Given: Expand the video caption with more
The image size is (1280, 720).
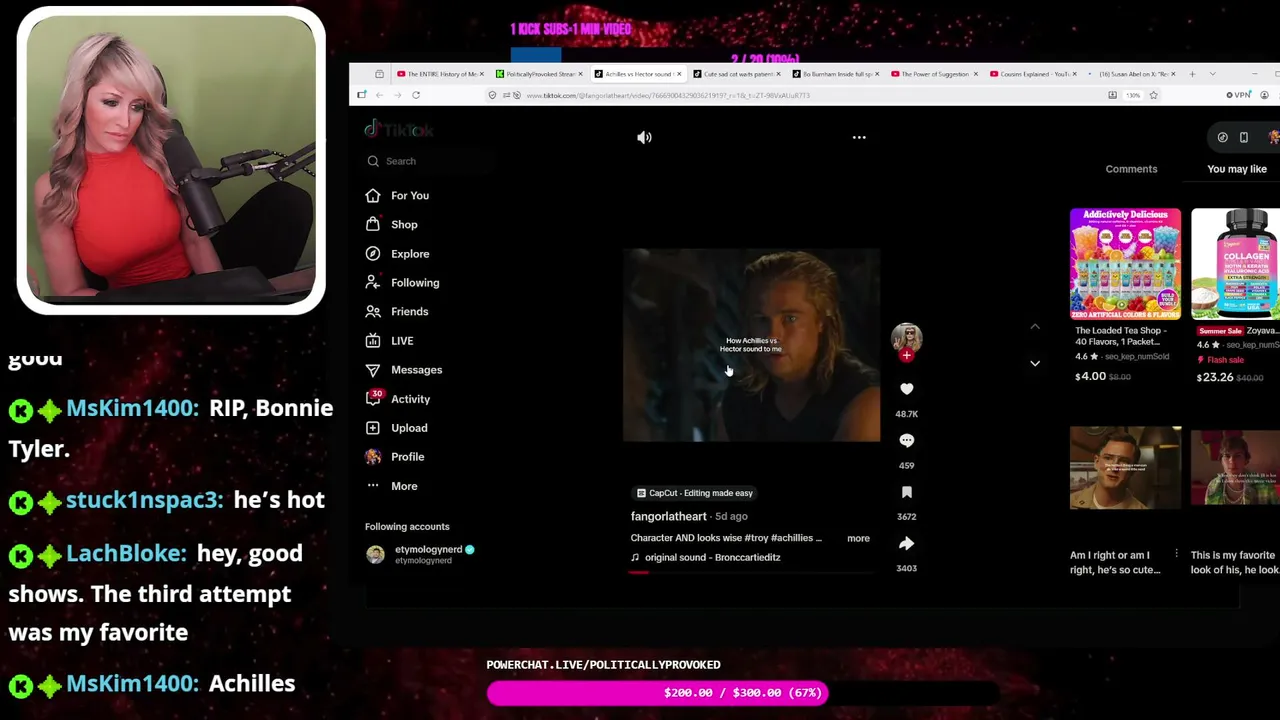Looking at the screenshot, I should click(x=858, y=538).
